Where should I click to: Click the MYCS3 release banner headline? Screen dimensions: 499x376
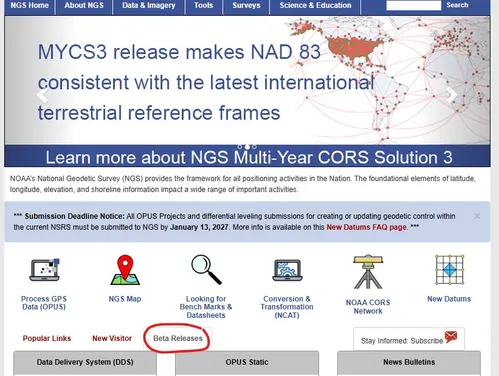(x=206, y=82)
